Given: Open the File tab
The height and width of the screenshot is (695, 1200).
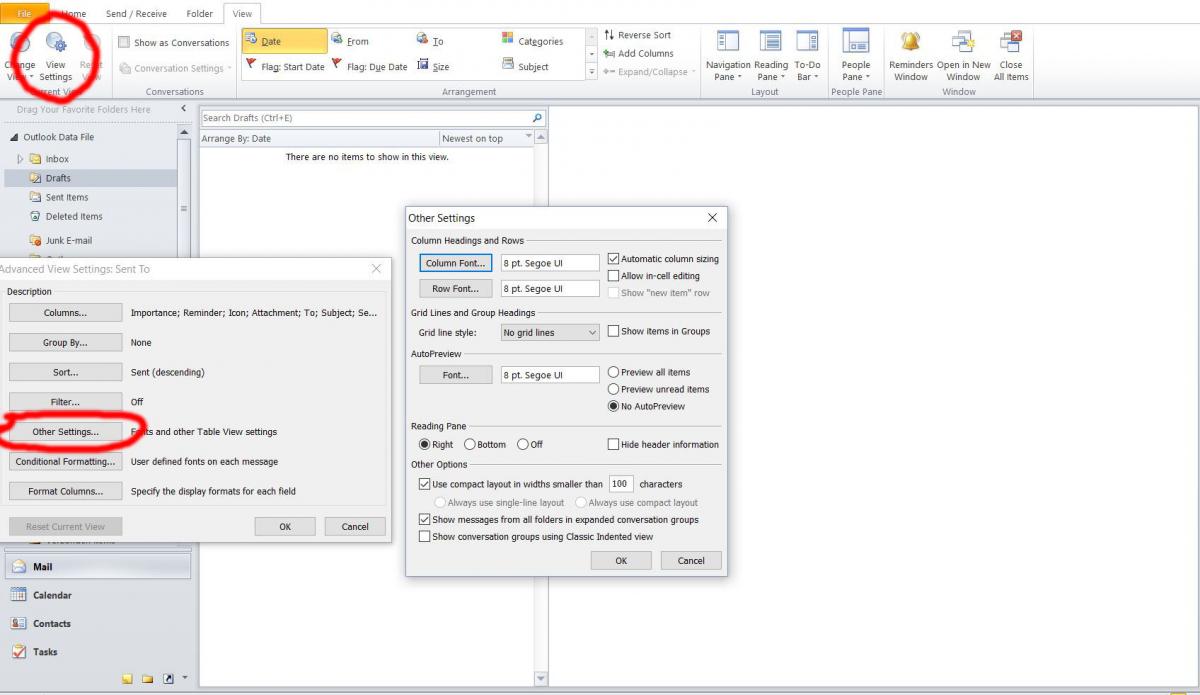Looking at the screenshot, I should coord(24,13).
